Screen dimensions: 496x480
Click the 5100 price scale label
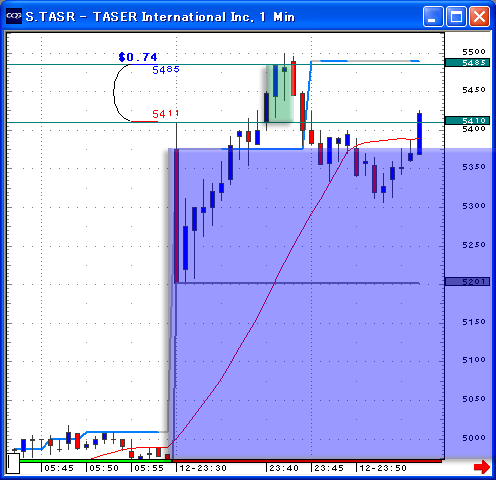click(474, 360)
